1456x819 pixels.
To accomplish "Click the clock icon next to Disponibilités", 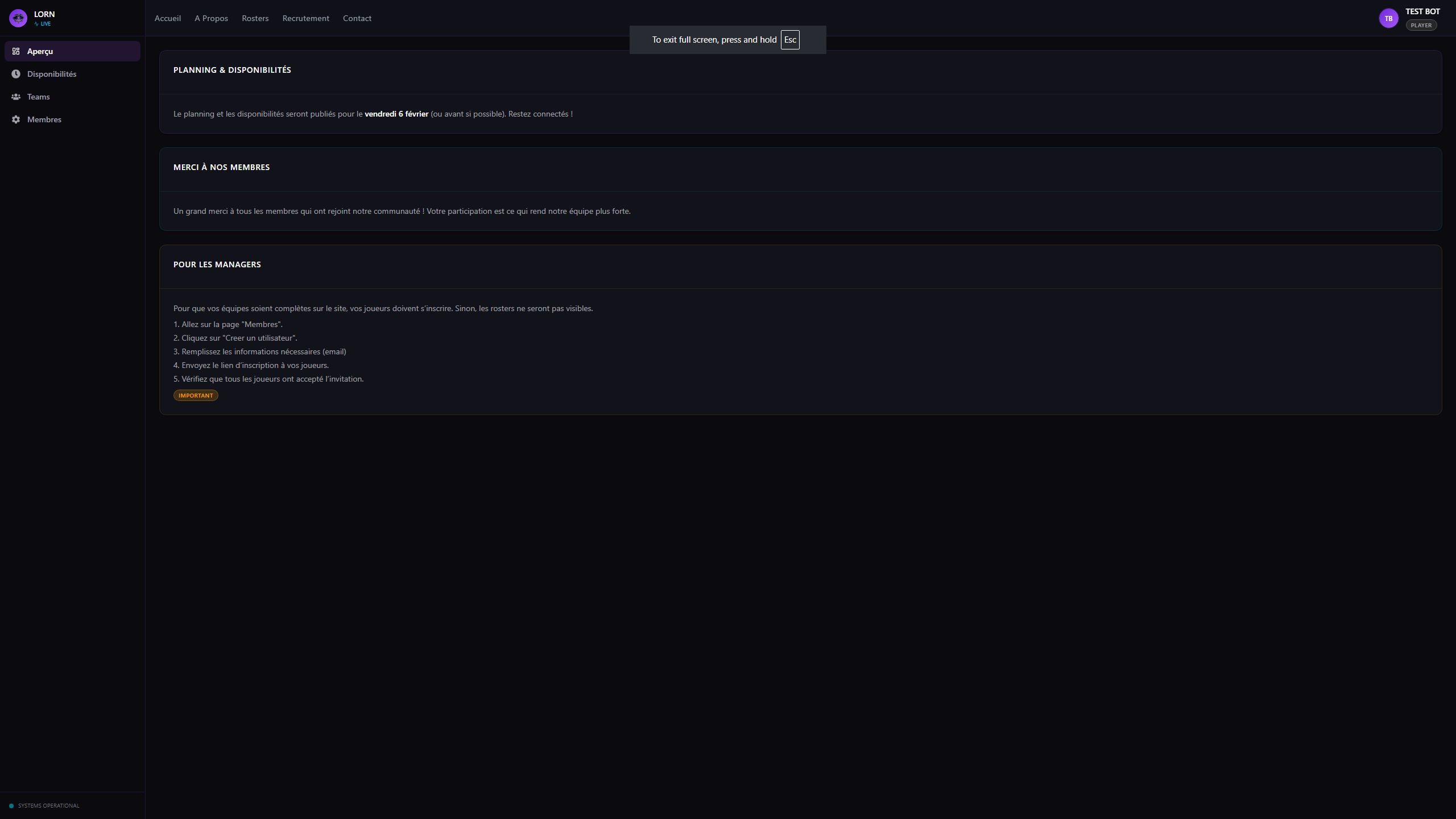I will (17, 74).
